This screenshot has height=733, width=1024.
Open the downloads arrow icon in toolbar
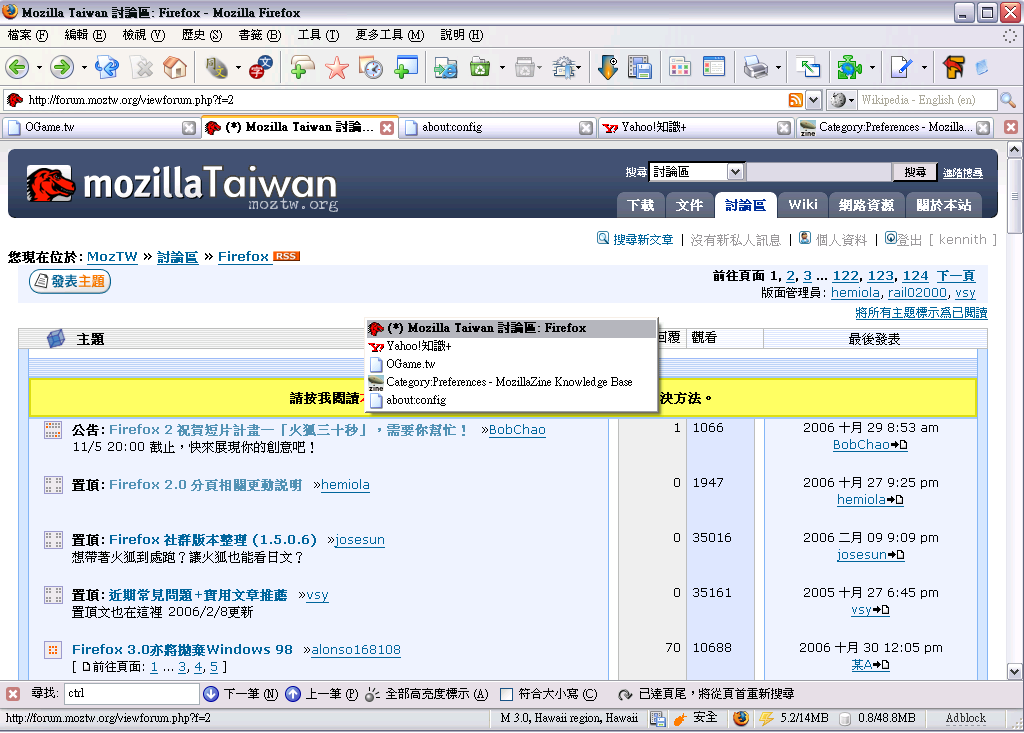(x=607, y=68)
